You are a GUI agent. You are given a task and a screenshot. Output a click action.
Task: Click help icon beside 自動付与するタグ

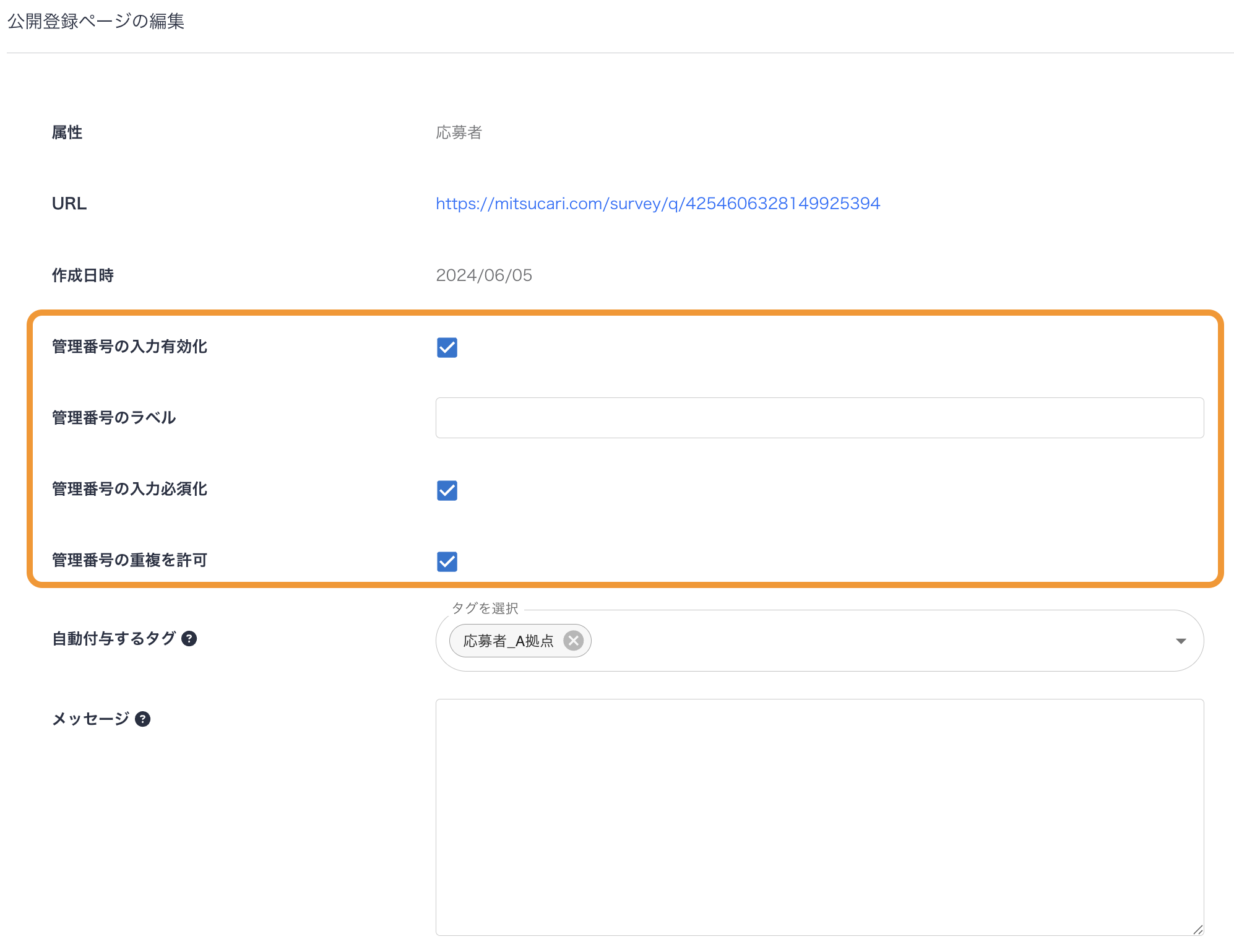coord(189,639)
